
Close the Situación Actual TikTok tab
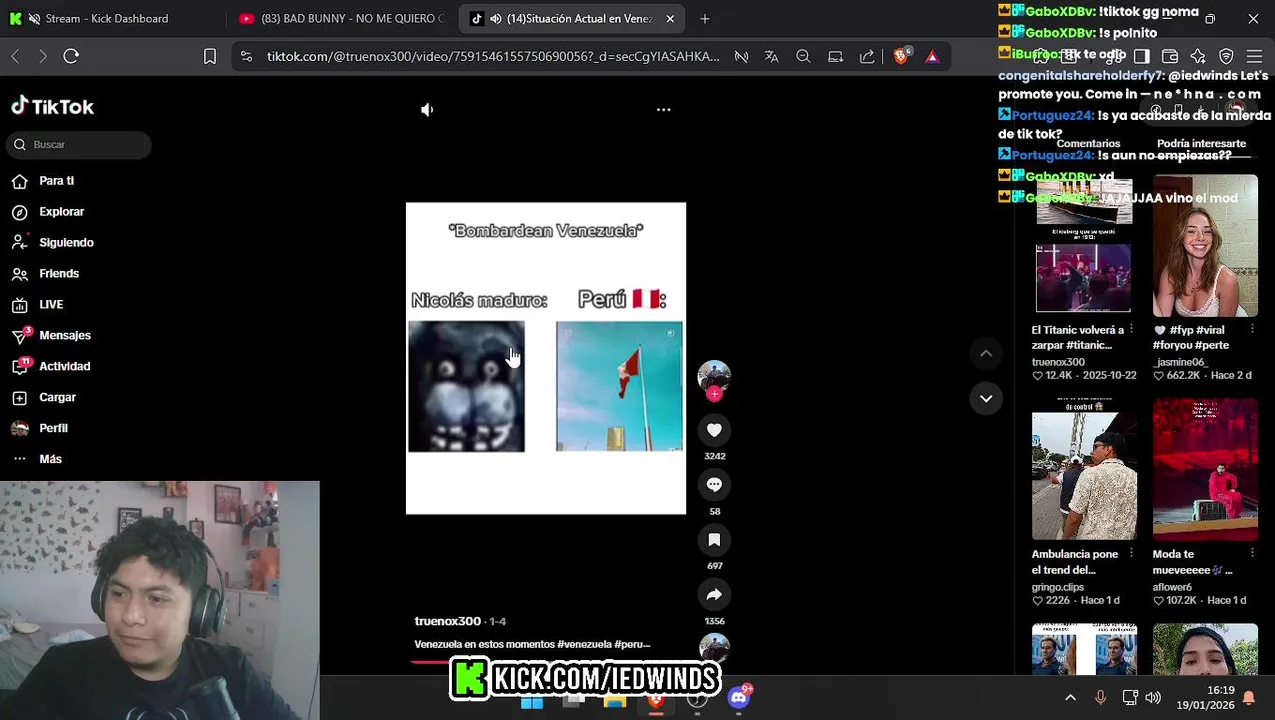(x=670, y=18)
